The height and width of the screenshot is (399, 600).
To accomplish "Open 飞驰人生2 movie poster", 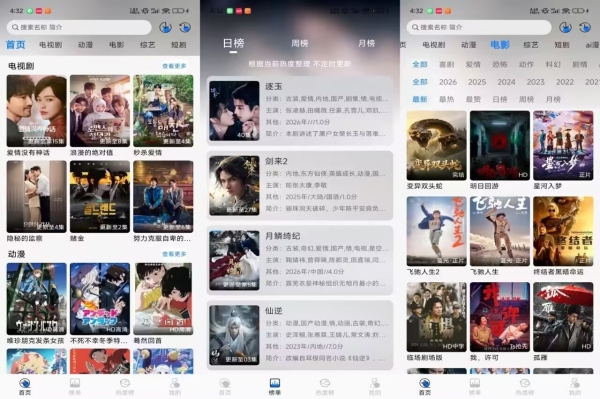I will pyautogui.click(x=437, y=231).
